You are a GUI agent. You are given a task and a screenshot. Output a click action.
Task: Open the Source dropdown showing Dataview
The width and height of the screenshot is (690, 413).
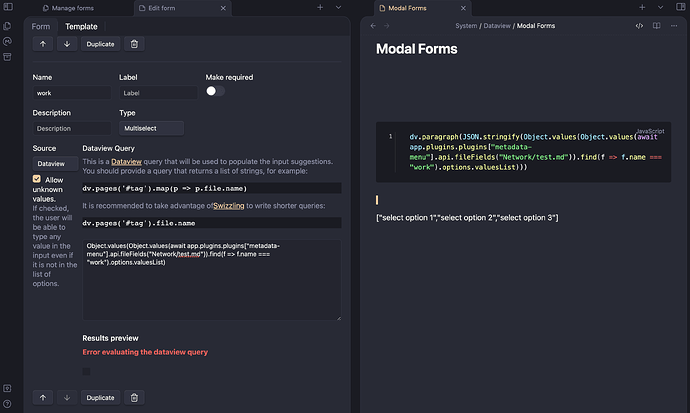tap(55, 164)
